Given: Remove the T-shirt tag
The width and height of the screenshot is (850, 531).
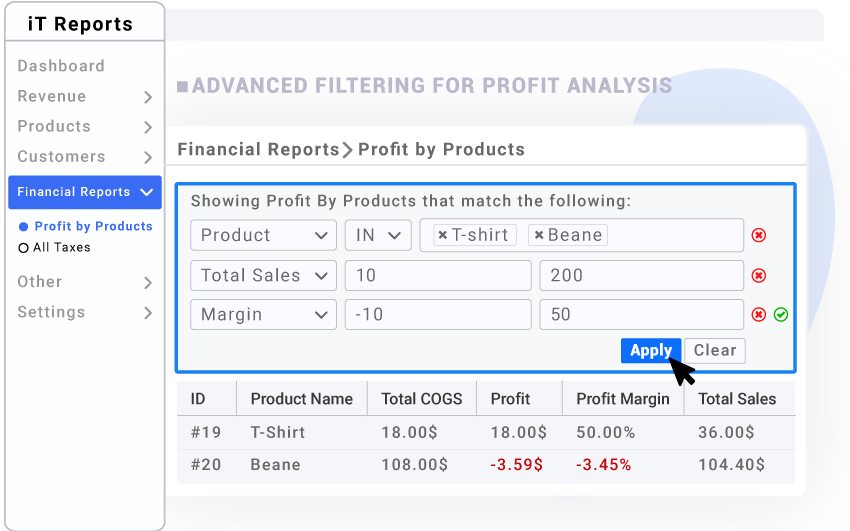Looking at the screenshot, I should click(x=443, y=235).
